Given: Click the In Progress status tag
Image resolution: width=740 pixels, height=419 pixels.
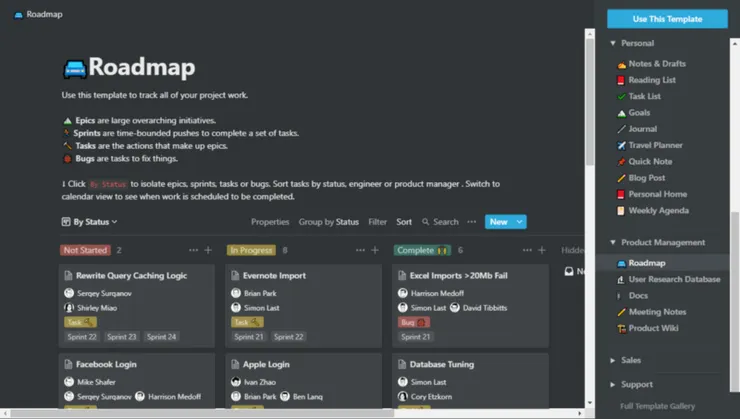Looking at the screenshot, I should point(252,250).
